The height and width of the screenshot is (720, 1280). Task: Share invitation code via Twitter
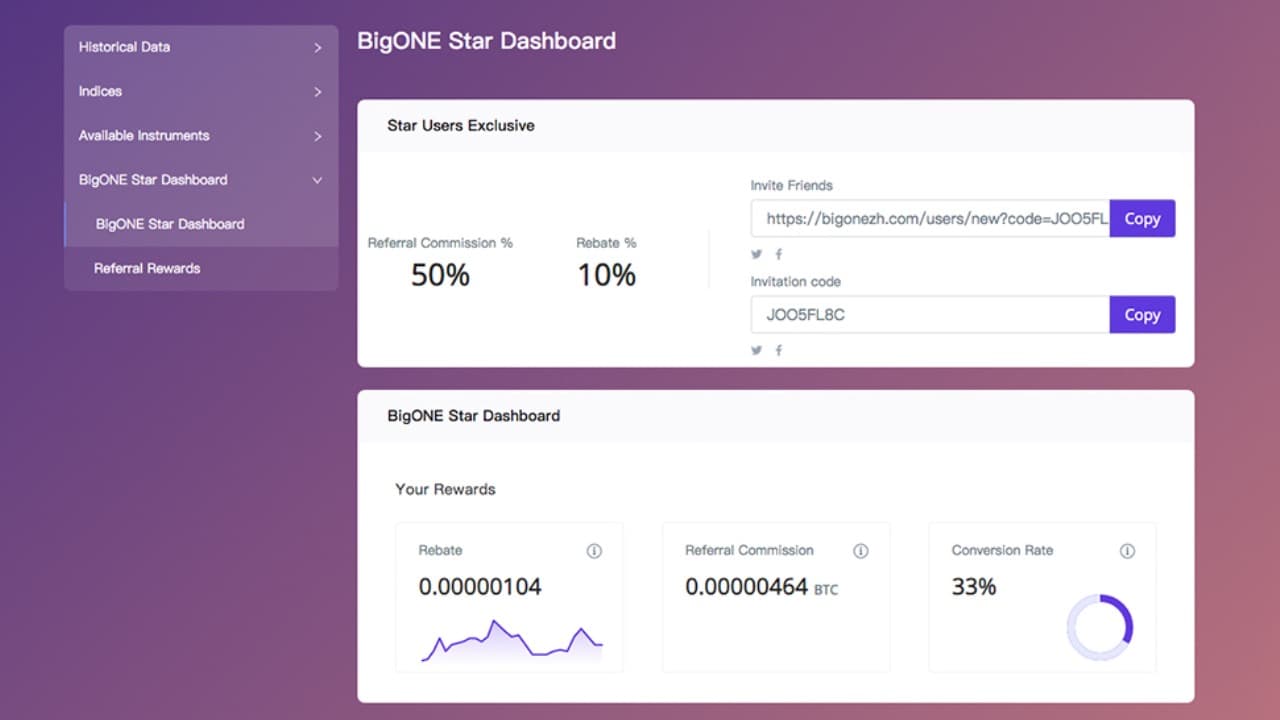[x=757, y=350]
